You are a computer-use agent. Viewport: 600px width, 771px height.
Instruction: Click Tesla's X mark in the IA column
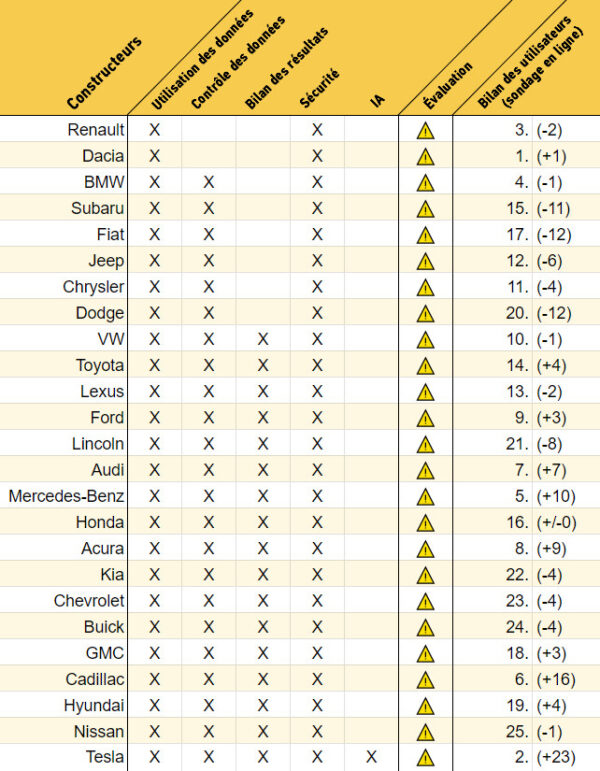pyautogui.click(x=371, y=757)
